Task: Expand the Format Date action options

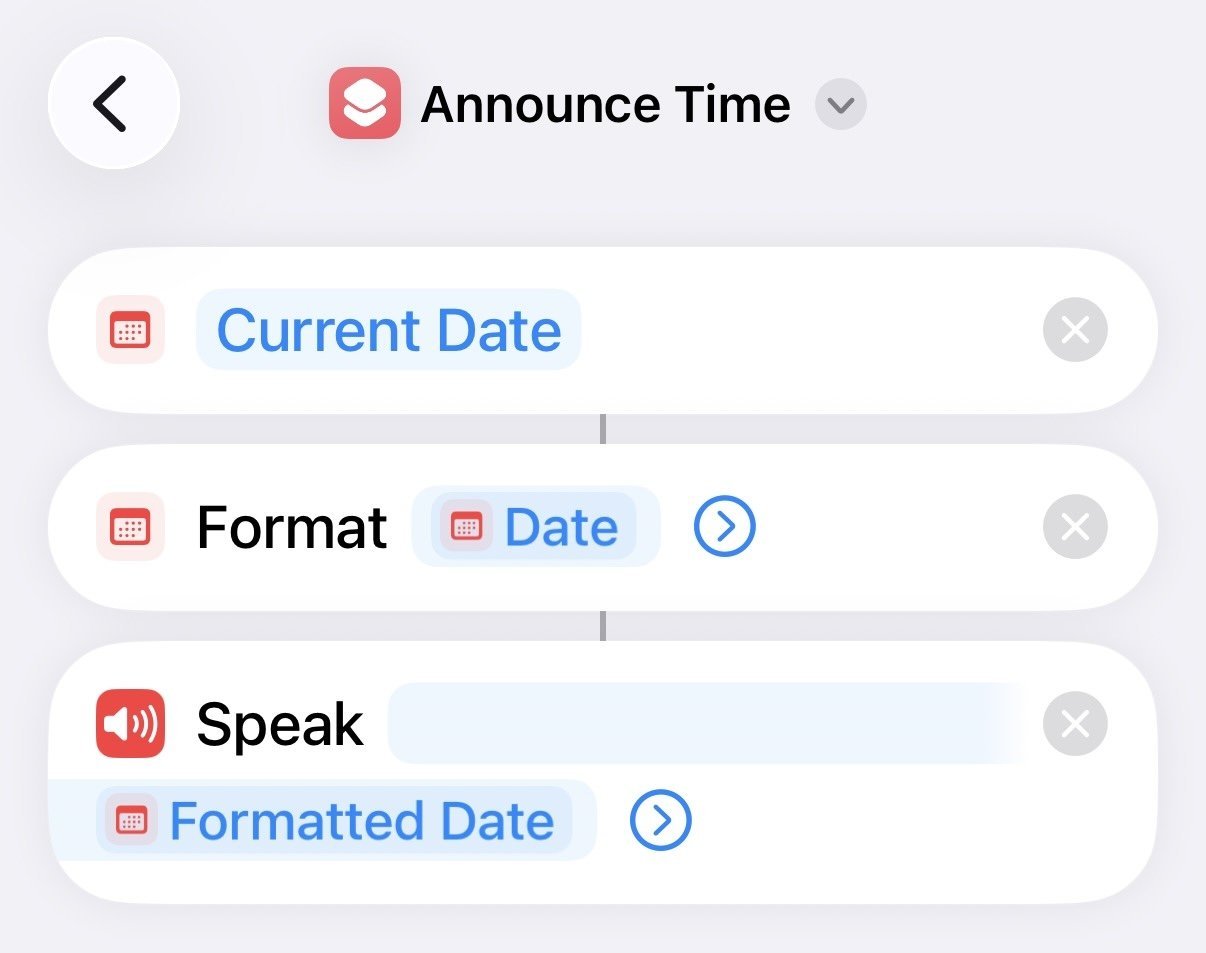Action: (725, 527)
